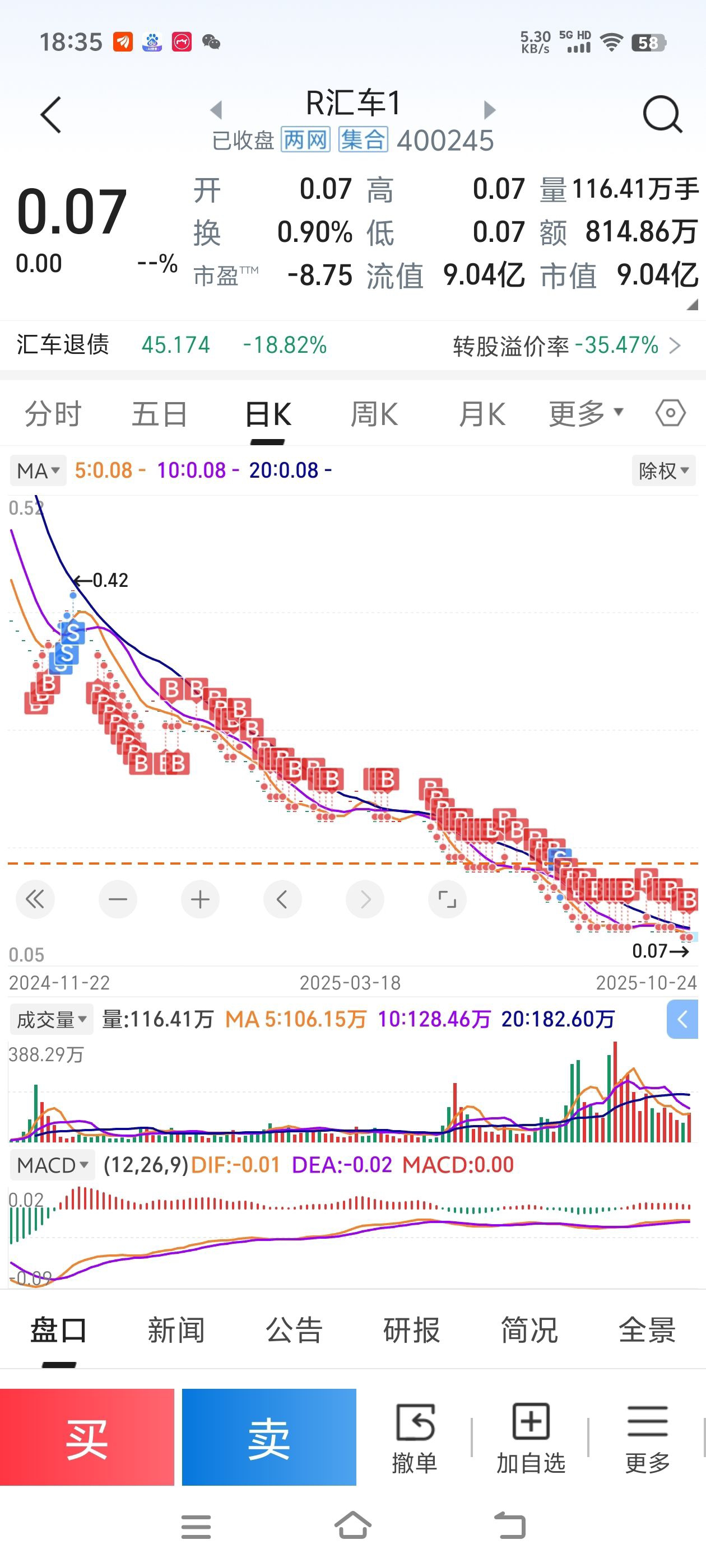Switch to next stock right triangle
The image size is (706, 1568).
point(489,110)
